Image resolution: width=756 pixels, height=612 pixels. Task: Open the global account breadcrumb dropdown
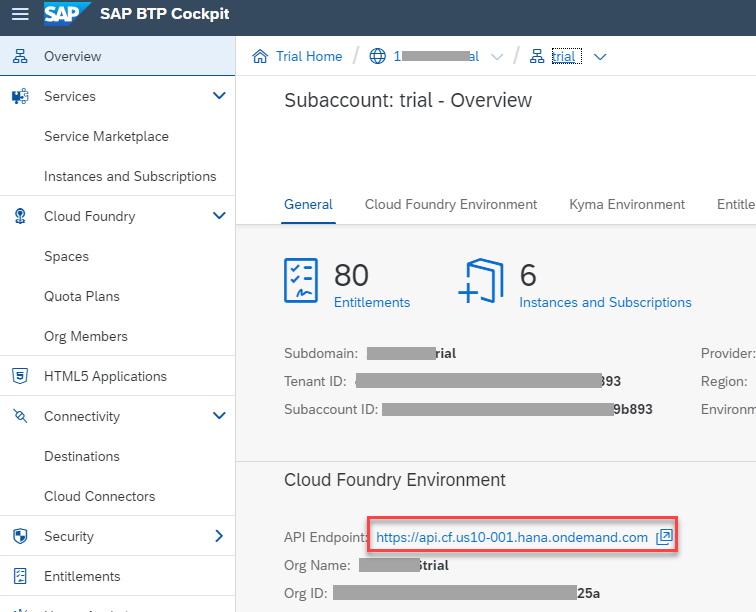(497, 57)
